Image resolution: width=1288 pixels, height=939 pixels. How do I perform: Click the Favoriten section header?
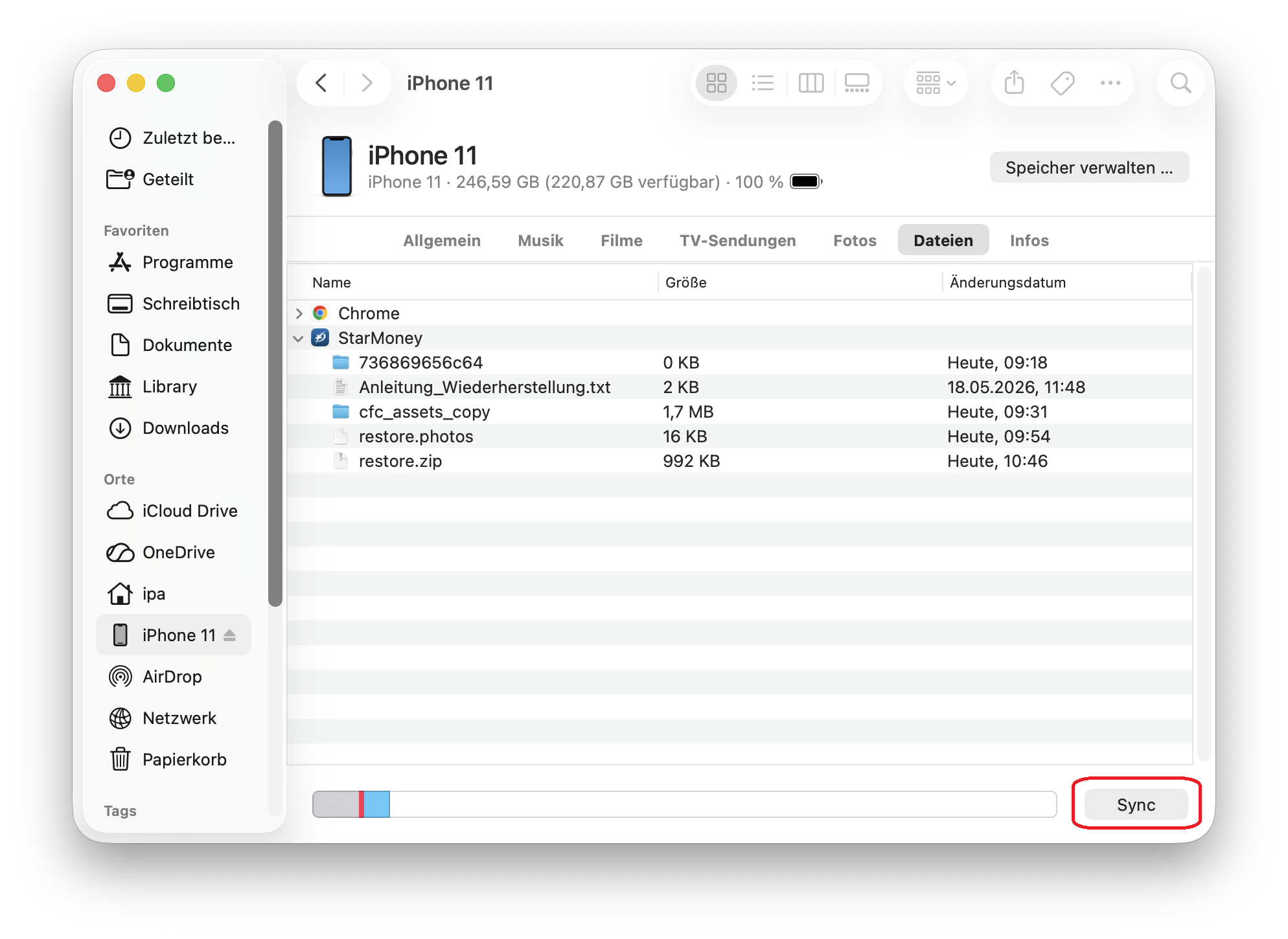[136, 231]
